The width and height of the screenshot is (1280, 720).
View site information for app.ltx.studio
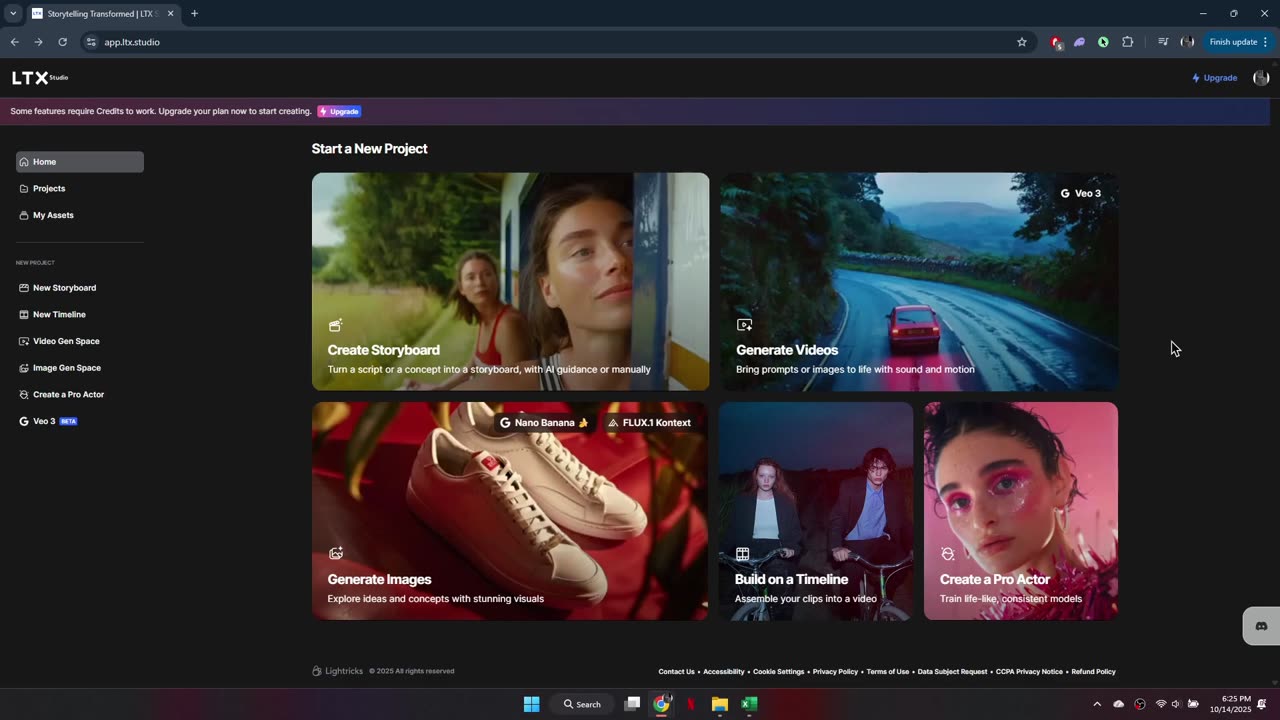click(x=91, y=42)
